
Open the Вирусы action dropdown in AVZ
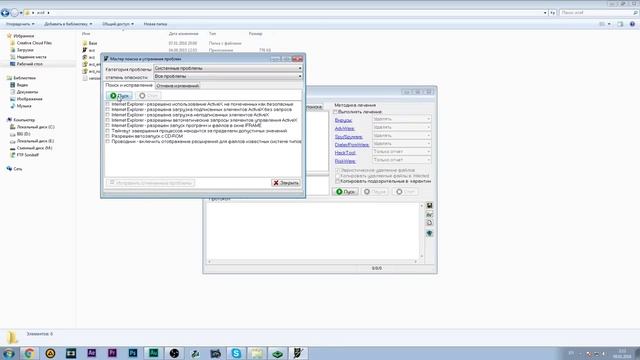402,119
